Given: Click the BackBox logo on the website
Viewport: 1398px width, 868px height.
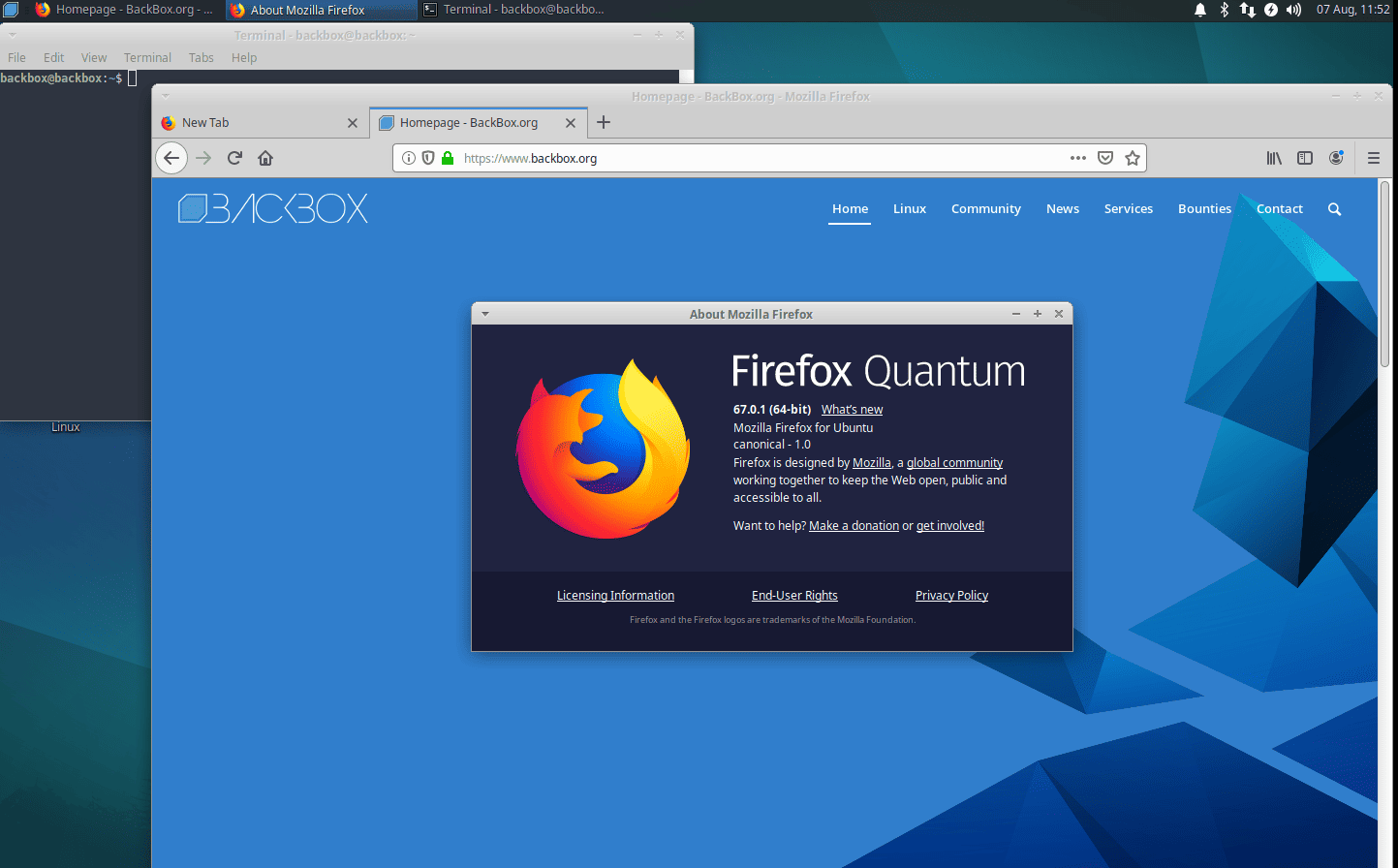Looking at the screenshot, I should point(273,208).
